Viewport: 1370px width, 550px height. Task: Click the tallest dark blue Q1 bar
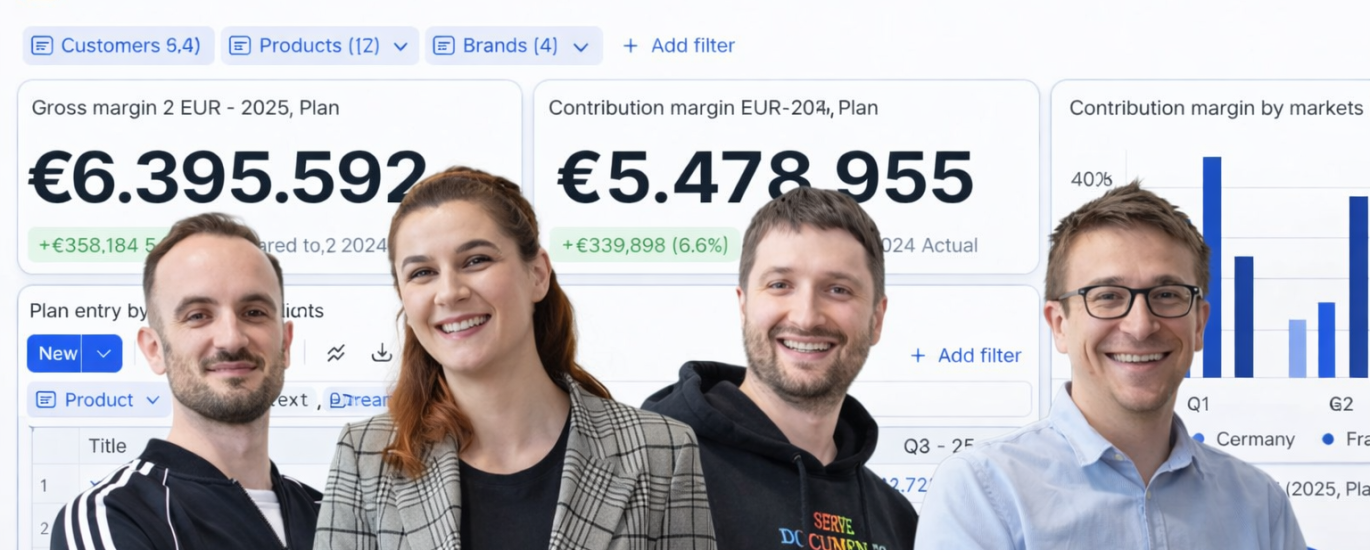pyautogui.click(x=1211, y=267)
